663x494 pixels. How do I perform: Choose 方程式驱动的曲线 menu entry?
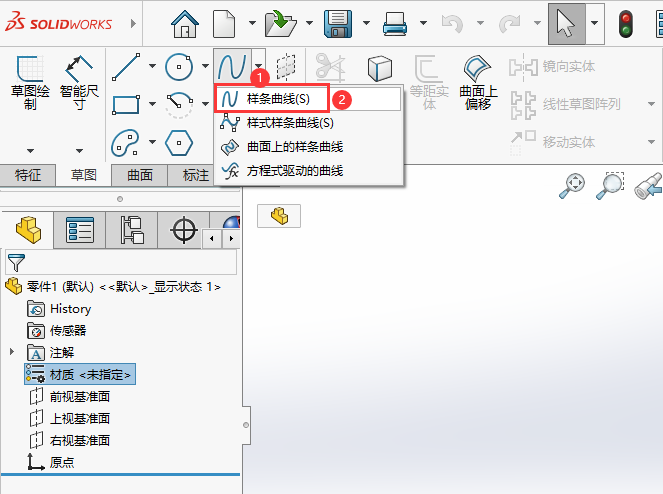pos(309,171)
